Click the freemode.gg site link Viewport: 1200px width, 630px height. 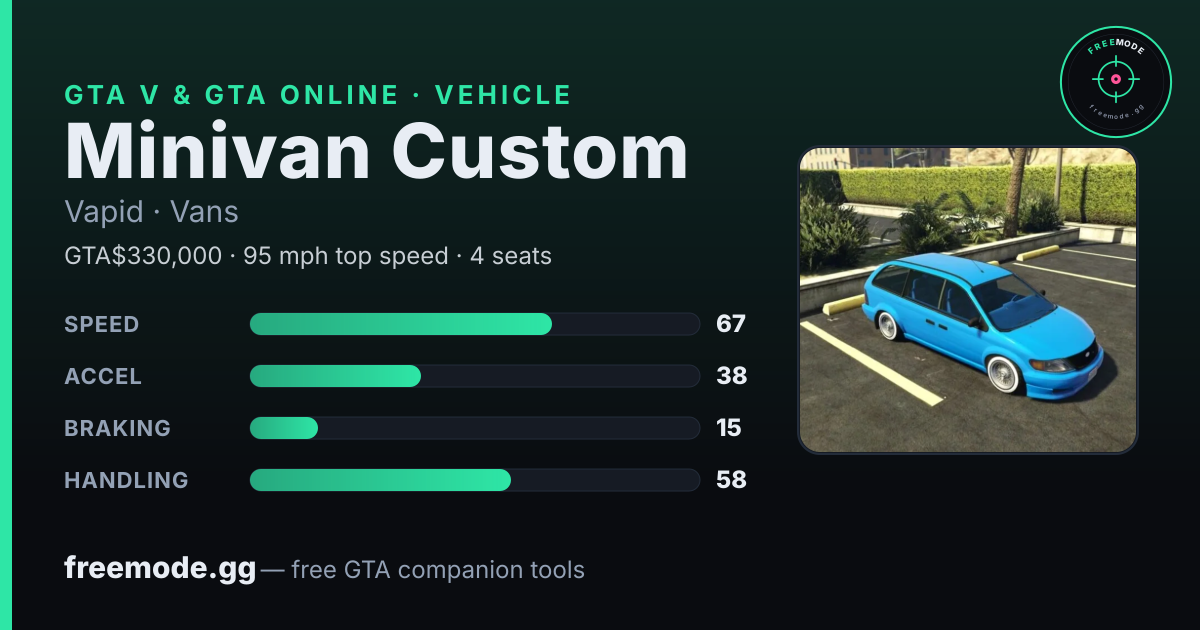click(x=160, y=569)
